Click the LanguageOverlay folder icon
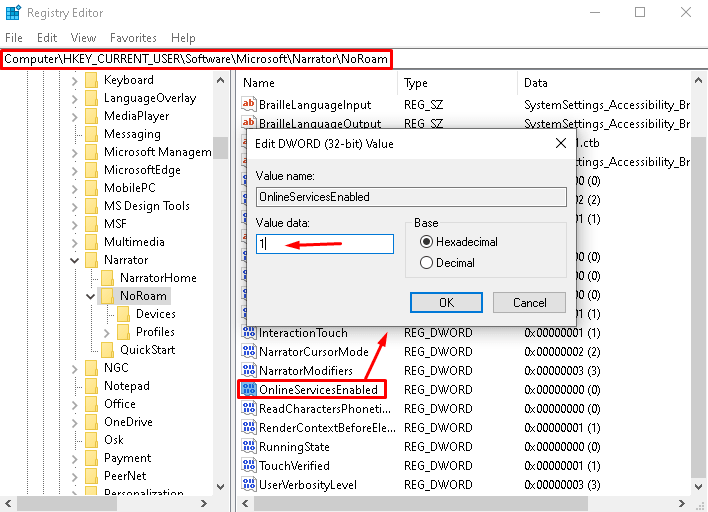Image resolution: width=708 pixels, height=512 pixels. pos(92,98)
